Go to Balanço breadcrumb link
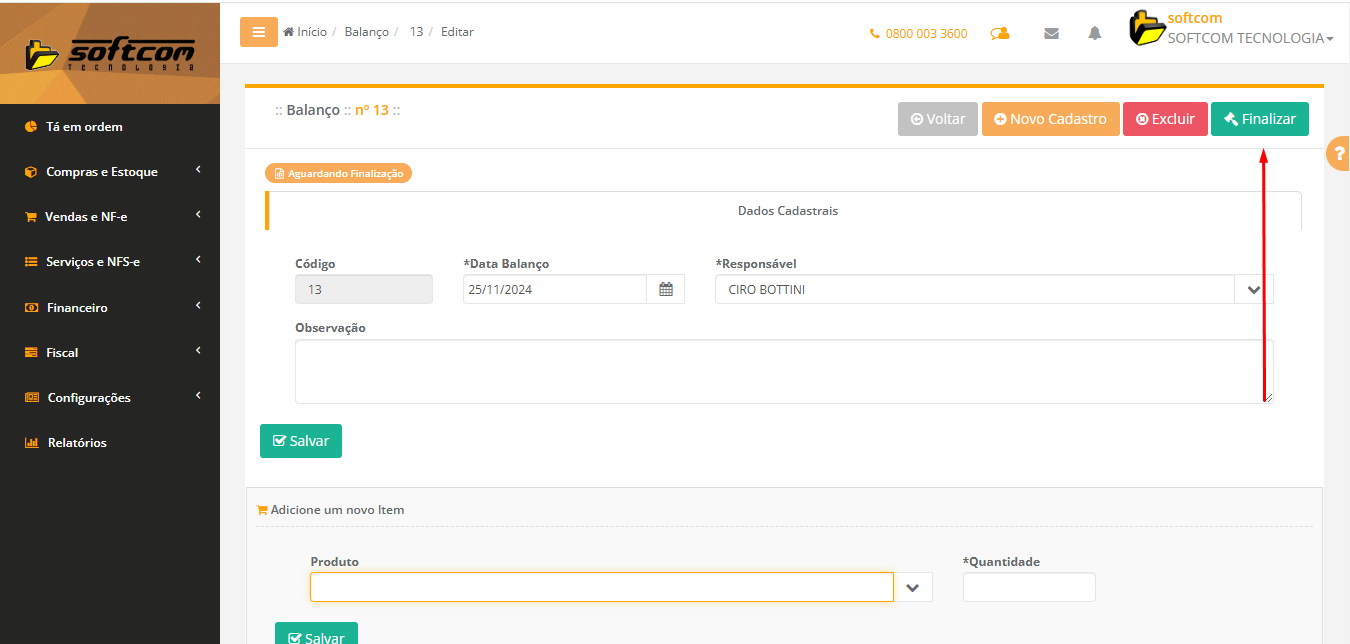This screenshot has height=644, width=1350. (x=366, y=32)
